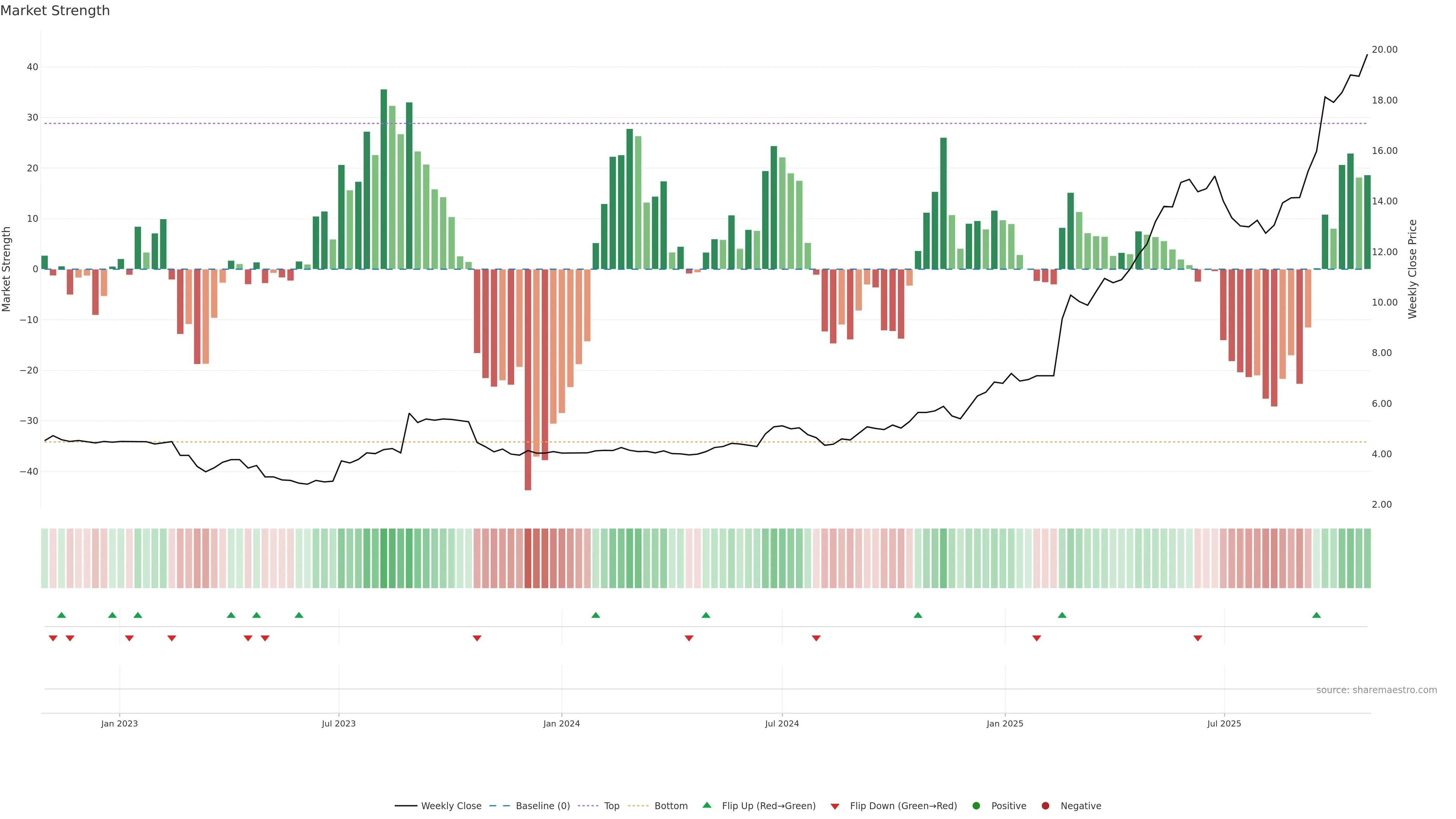
Task: Click the source: sharemaestro.com text
Action: tap(1376, 690)
